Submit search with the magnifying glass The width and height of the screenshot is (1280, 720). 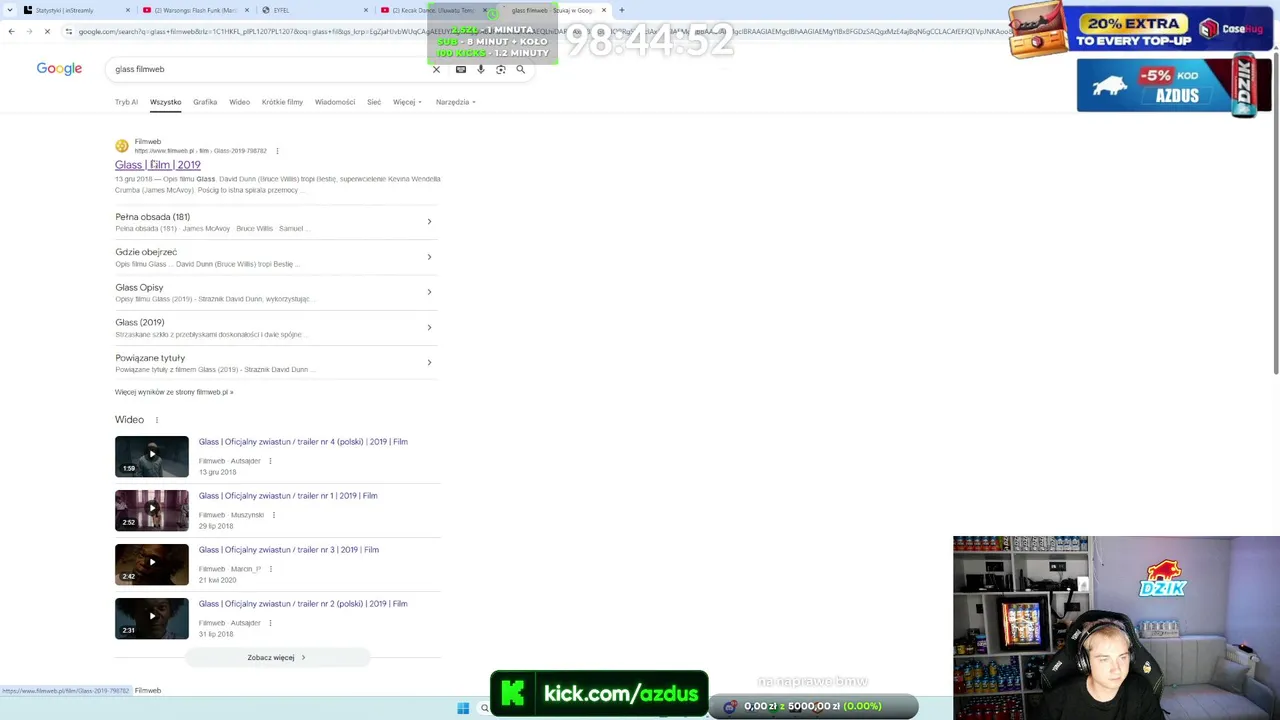pyautogui.click(x=520, y=69)
